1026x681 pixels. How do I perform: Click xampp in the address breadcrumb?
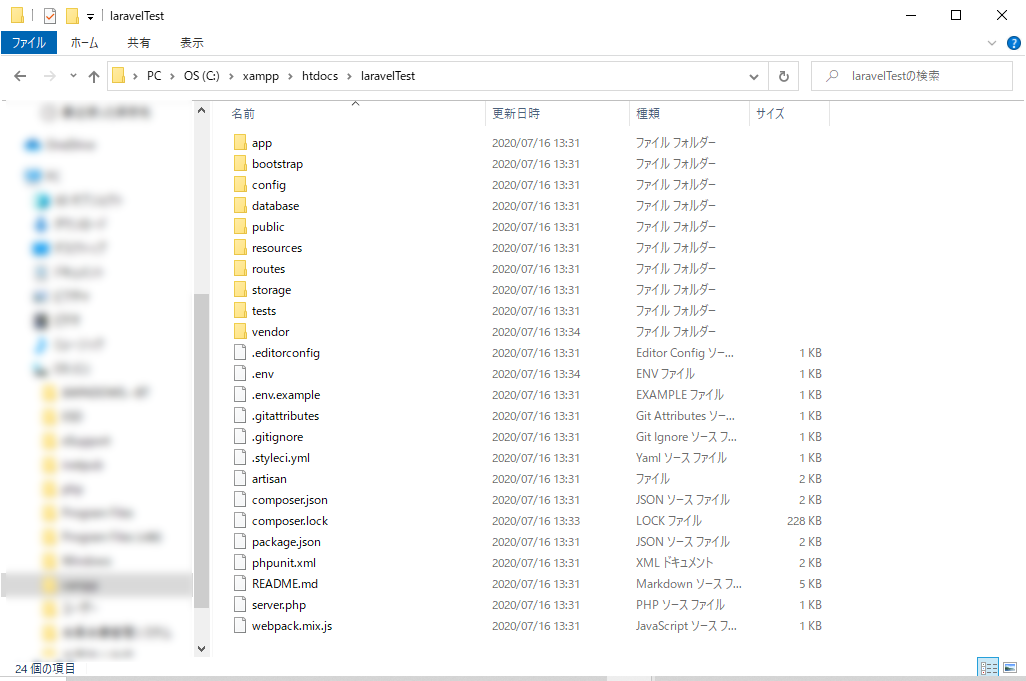click(x=260, y=76)
